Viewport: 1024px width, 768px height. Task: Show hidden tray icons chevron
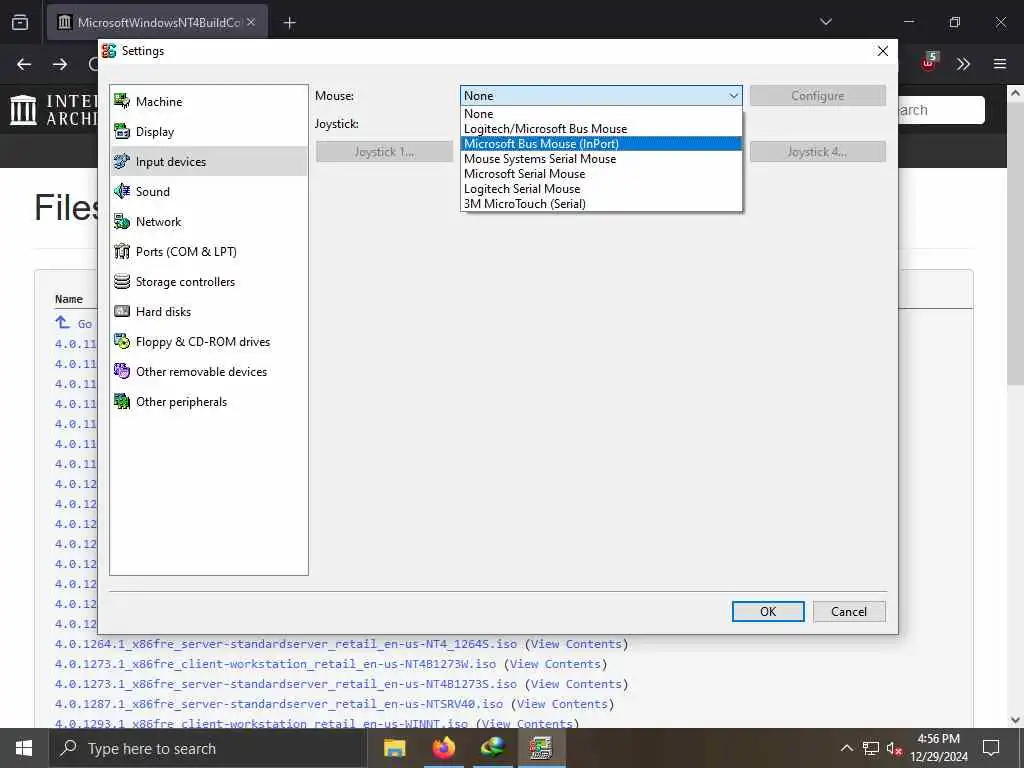point(846,748)
